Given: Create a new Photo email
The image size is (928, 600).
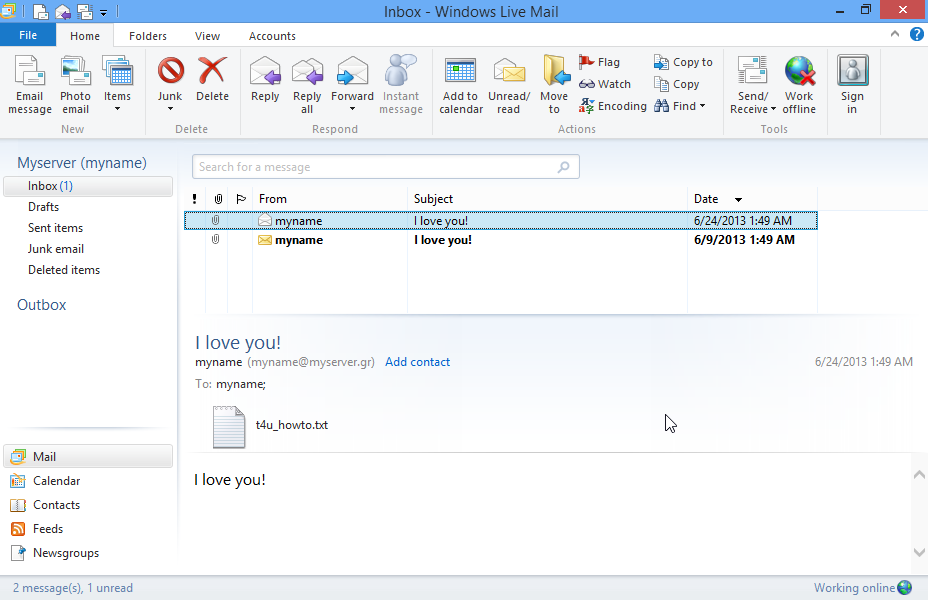Looking at the screenshot, I should 75,85.
